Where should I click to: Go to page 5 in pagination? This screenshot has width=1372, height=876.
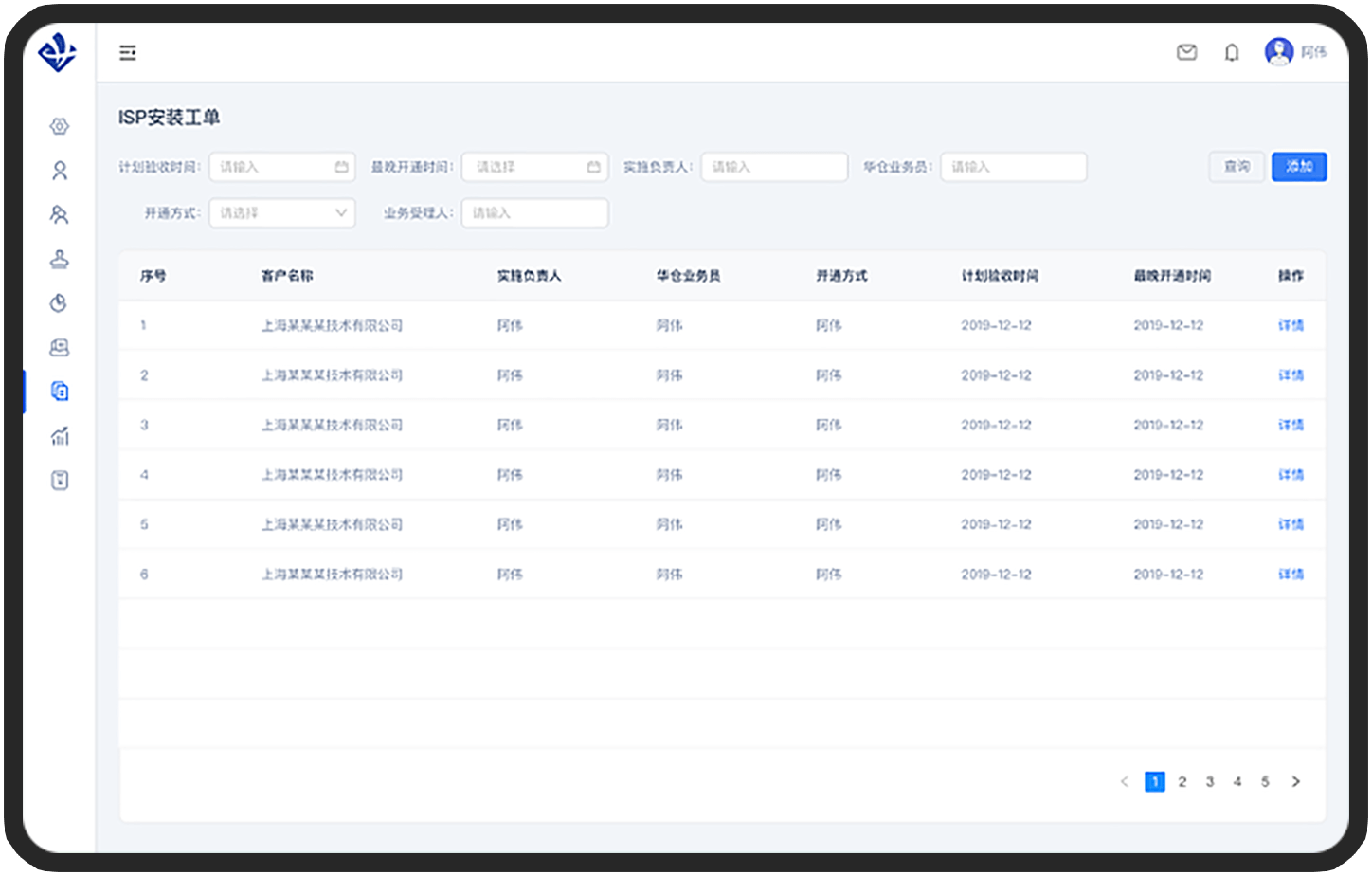(x=1265, y=782)
